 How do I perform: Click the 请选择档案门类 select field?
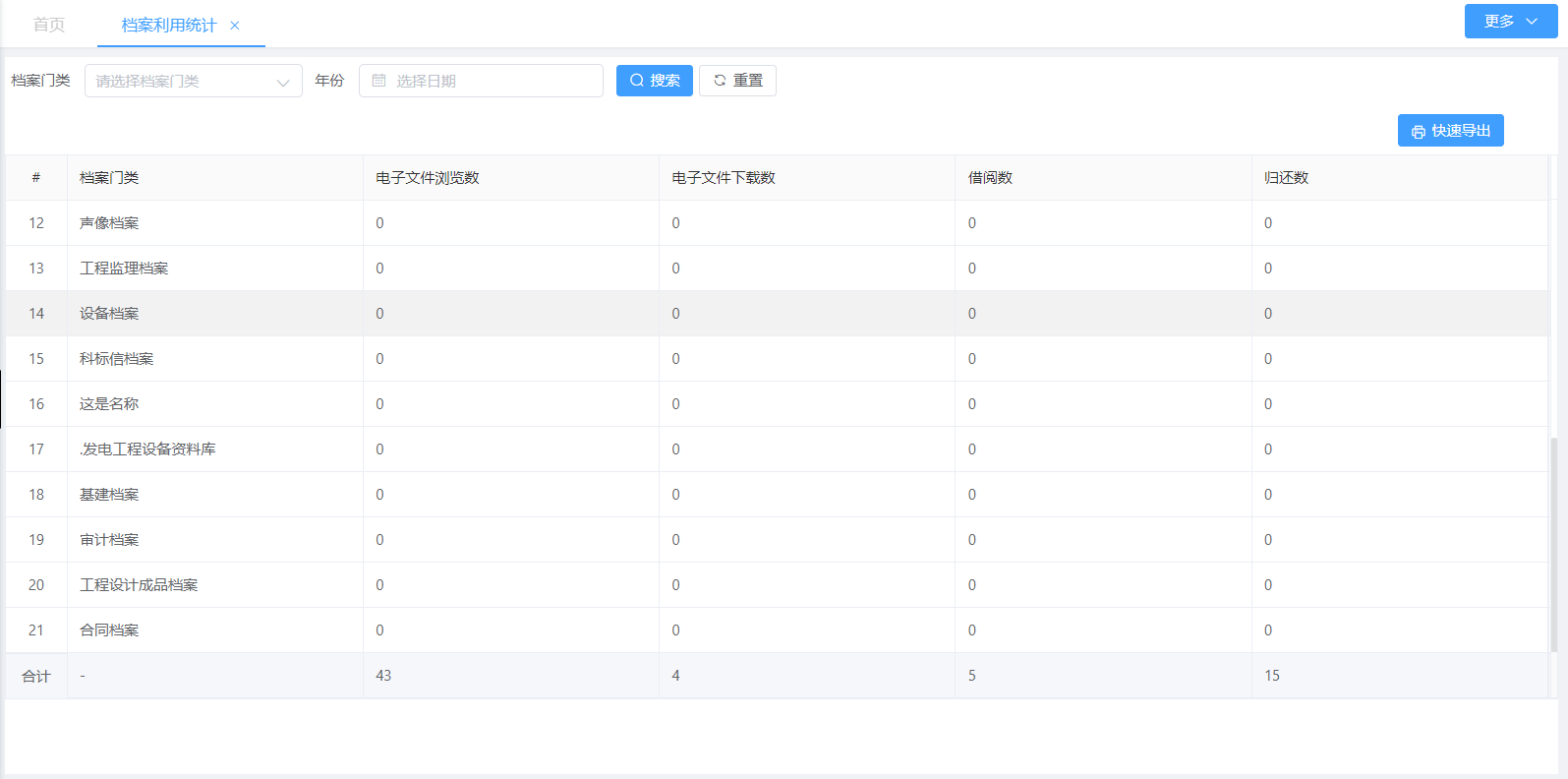click(194, 81)
